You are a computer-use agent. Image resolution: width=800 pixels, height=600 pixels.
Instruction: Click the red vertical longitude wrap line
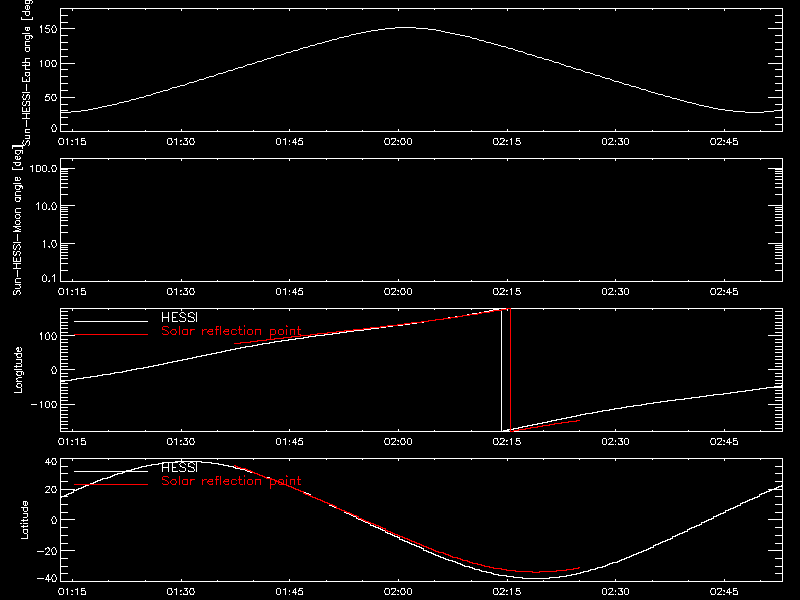511,370
